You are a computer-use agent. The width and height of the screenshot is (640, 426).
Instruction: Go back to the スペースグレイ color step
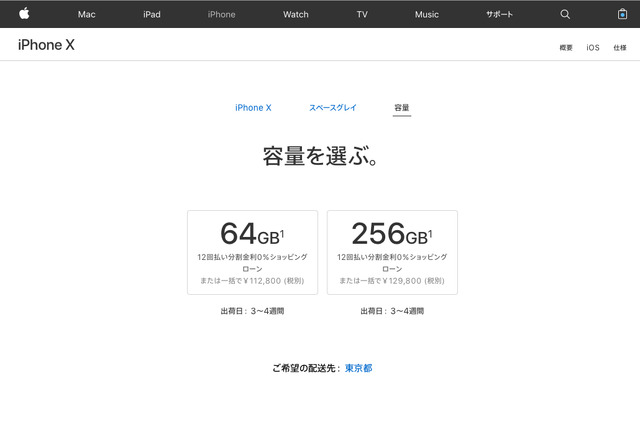tap(333, 108)
